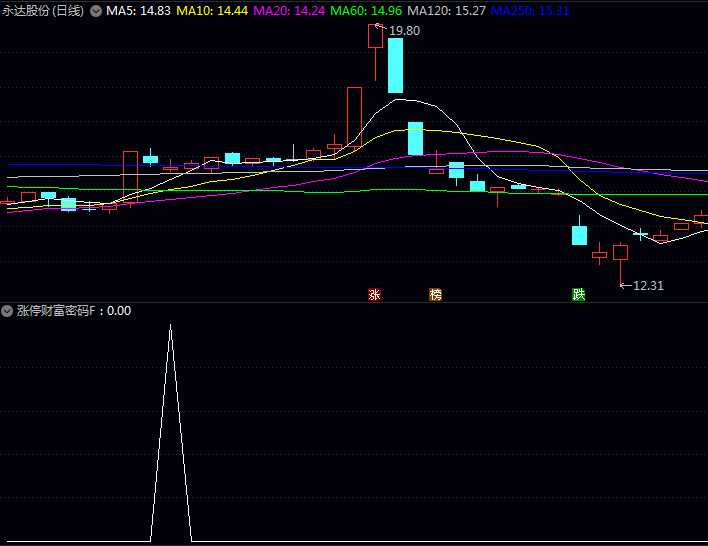This screenshot has height=546, width=708.
Task: Click the 永达股份 (日线) stock title
Action: (x=43, y=11)
